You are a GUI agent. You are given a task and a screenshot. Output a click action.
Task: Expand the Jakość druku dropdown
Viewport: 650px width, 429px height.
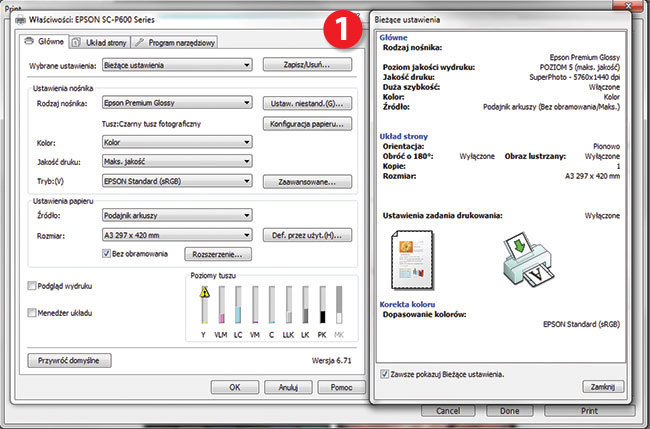175,161
